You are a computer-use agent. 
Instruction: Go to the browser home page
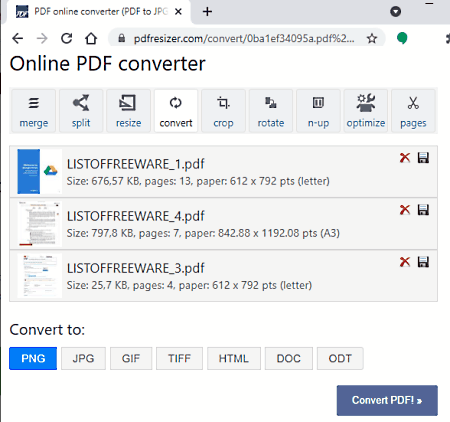click(x=91, y=39)
